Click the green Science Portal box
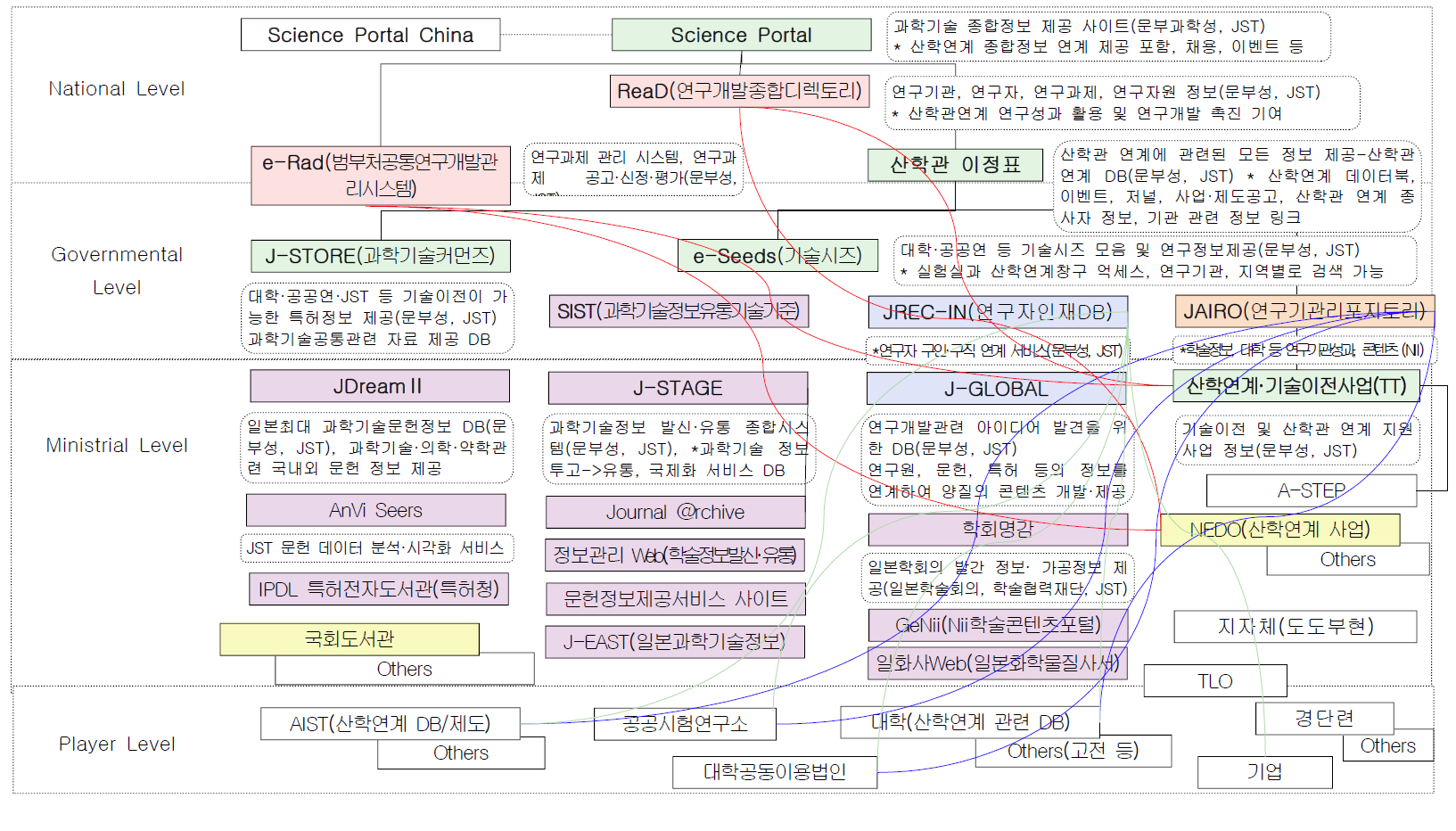This screenshot has height=831, width=1456. [741, 35]
